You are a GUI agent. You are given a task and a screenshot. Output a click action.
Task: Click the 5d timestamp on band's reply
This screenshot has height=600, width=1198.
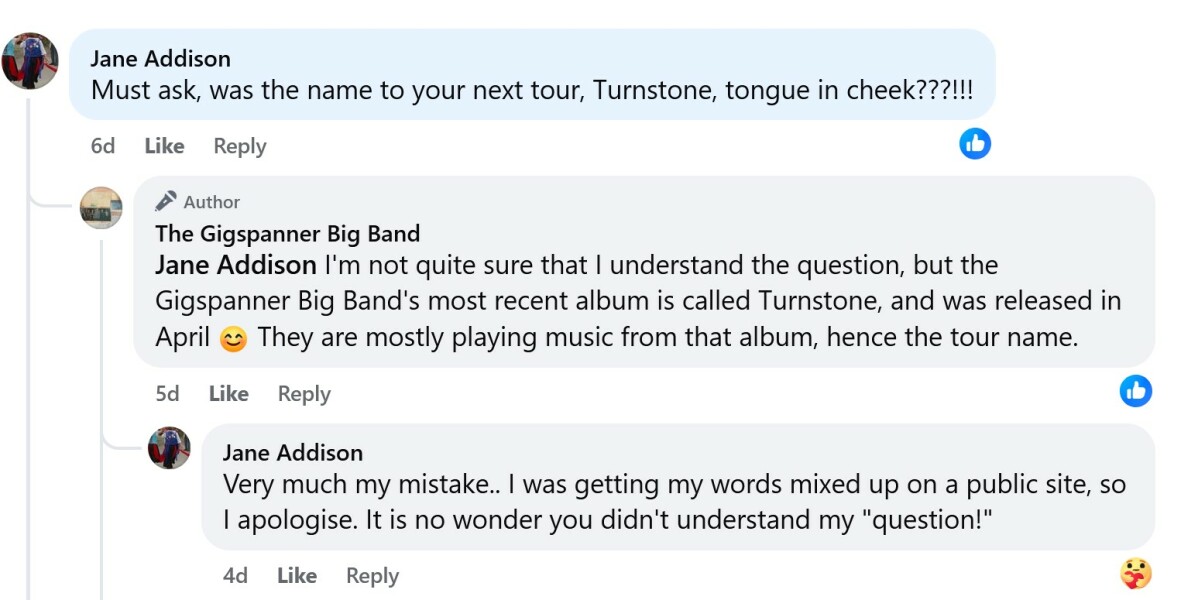click(x=167, y=394)
